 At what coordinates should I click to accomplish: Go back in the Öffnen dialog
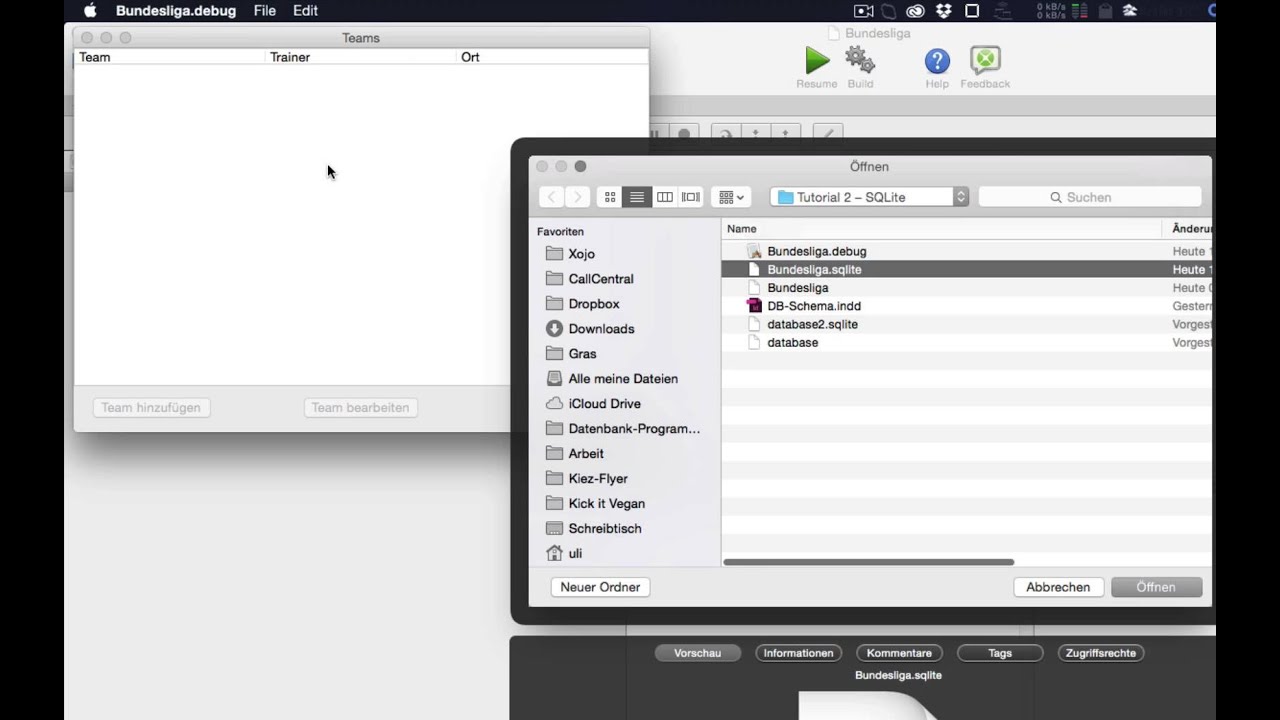[x=552, y=197]
